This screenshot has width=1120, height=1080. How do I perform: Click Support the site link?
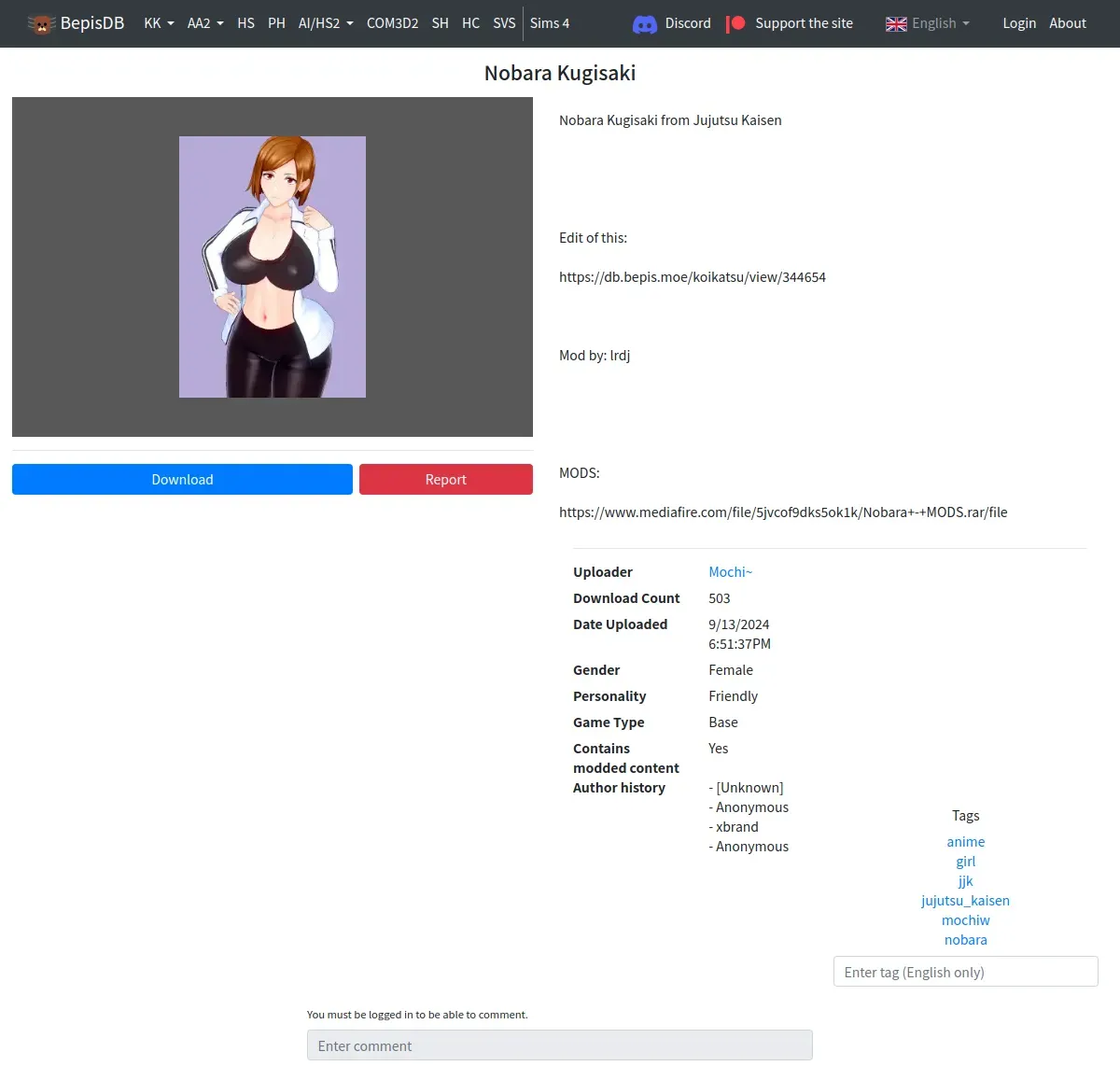[804, 23]
